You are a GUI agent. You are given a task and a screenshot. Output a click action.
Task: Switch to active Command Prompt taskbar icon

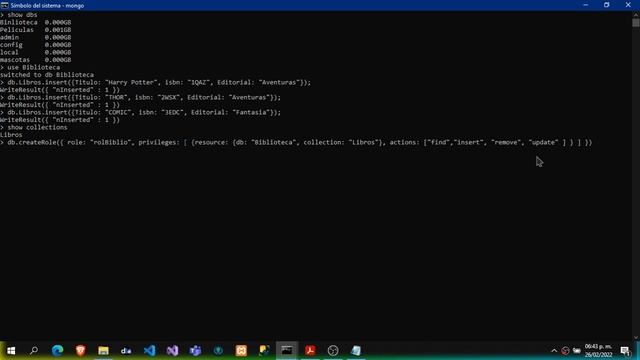287,350
